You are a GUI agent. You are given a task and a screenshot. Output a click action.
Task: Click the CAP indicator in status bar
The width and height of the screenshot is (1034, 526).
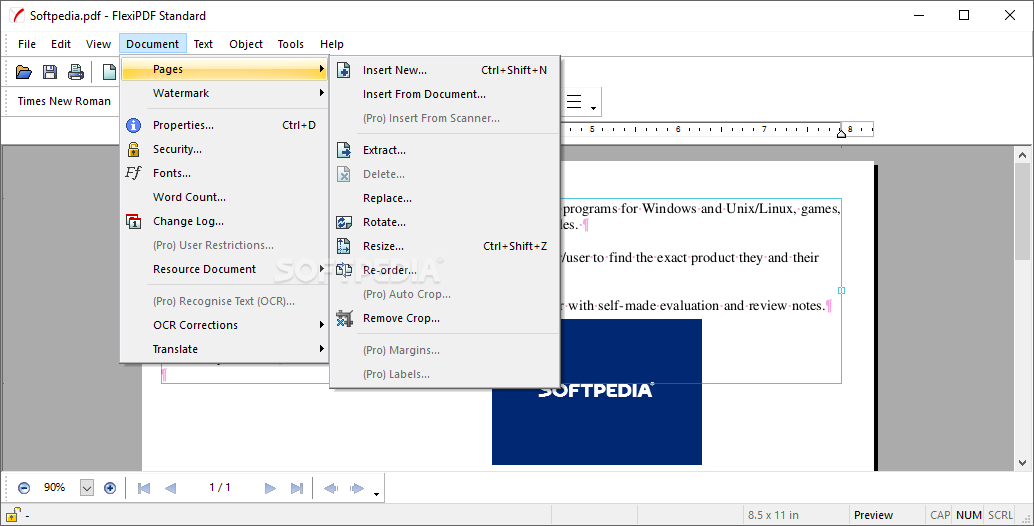940,515
